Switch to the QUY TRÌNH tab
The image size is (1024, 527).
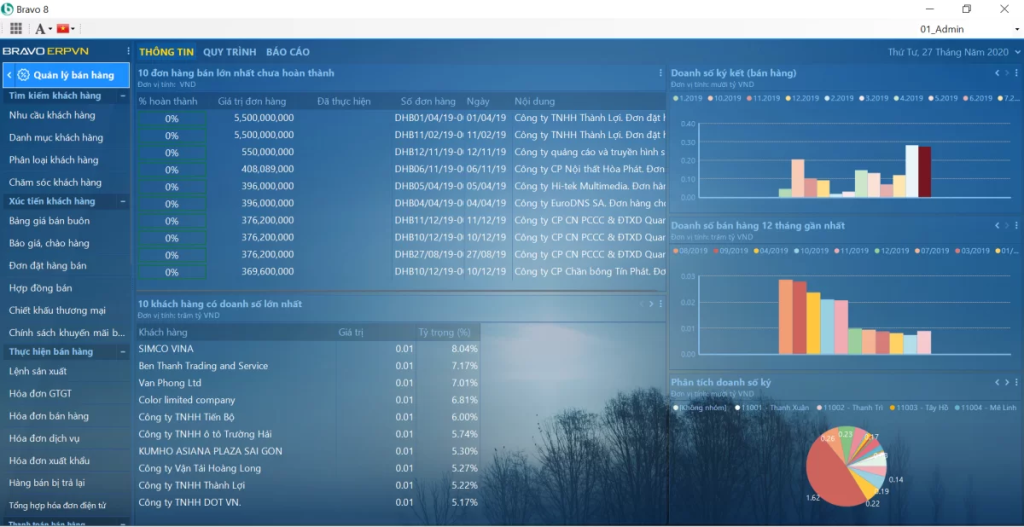coord(229,52)
